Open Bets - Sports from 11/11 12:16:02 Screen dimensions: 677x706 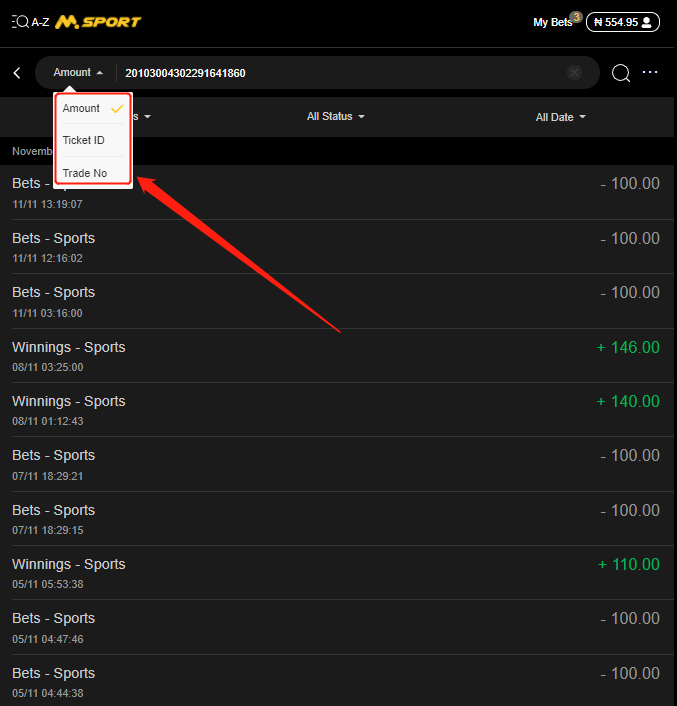tap(338, 247)
